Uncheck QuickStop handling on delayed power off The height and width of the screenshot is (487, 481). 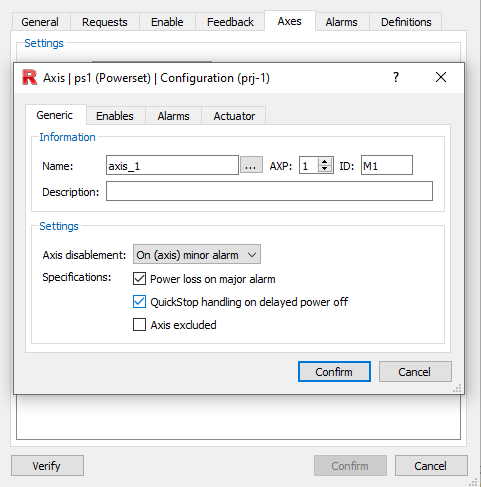click(x=139, y=302)
